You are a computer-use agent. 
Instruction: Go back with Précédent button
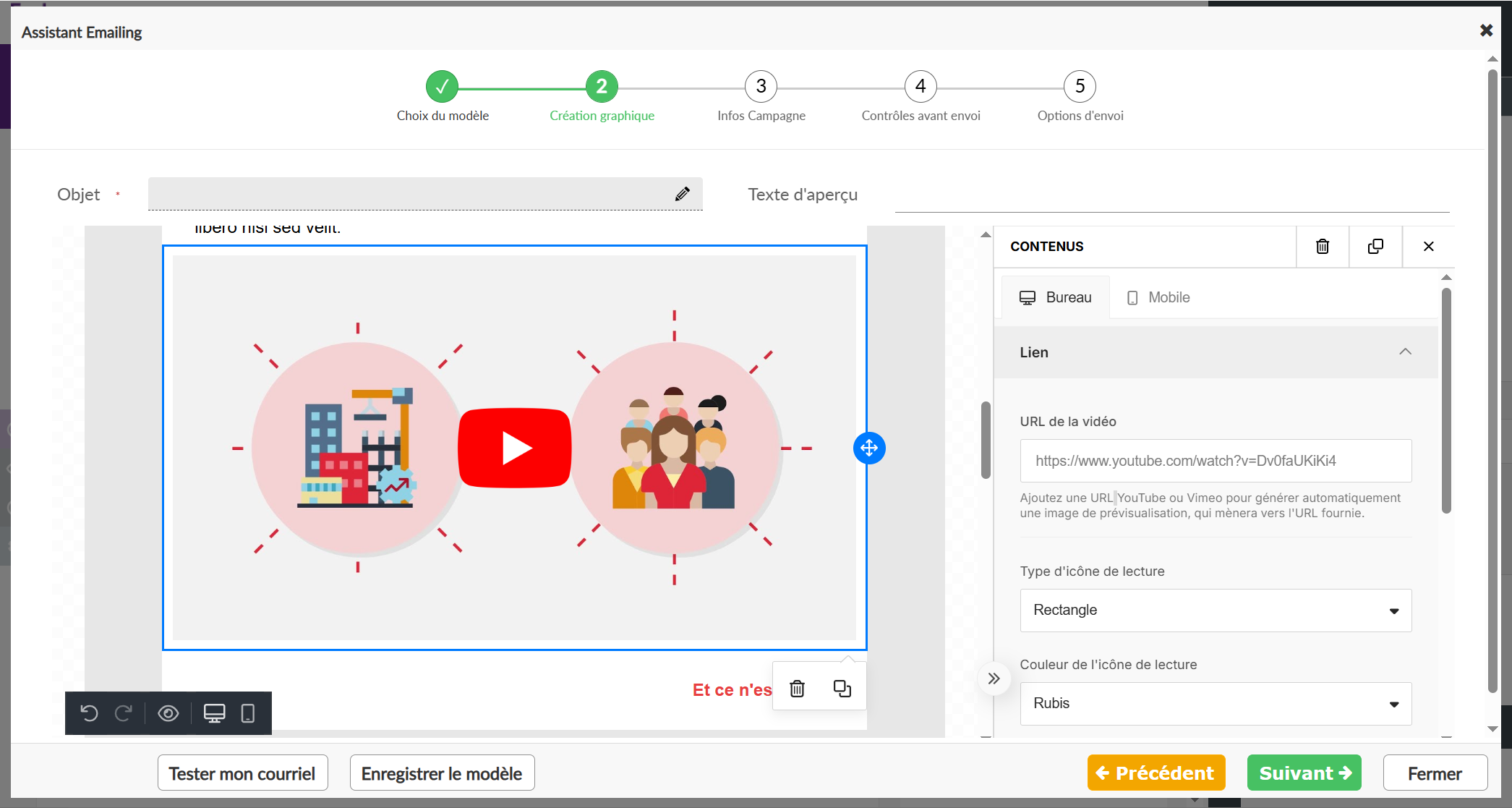tap(1156, 773)
